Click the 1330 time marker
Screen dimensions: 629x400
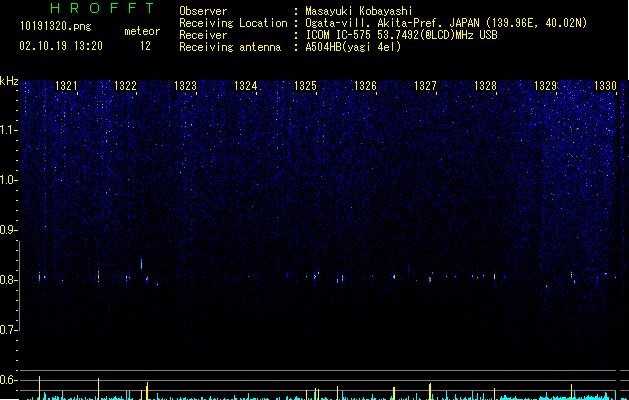pos(605,86)
